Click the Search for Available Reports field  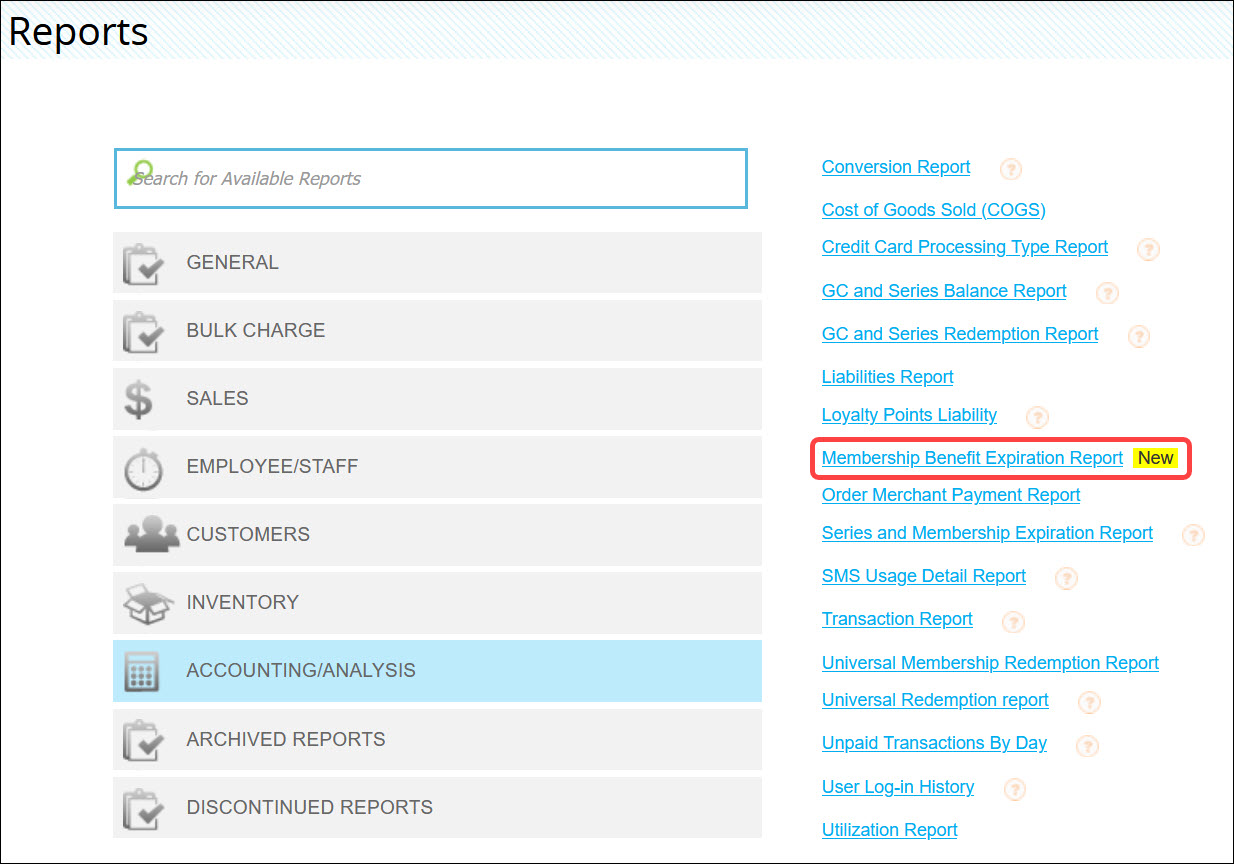point(430,178)
